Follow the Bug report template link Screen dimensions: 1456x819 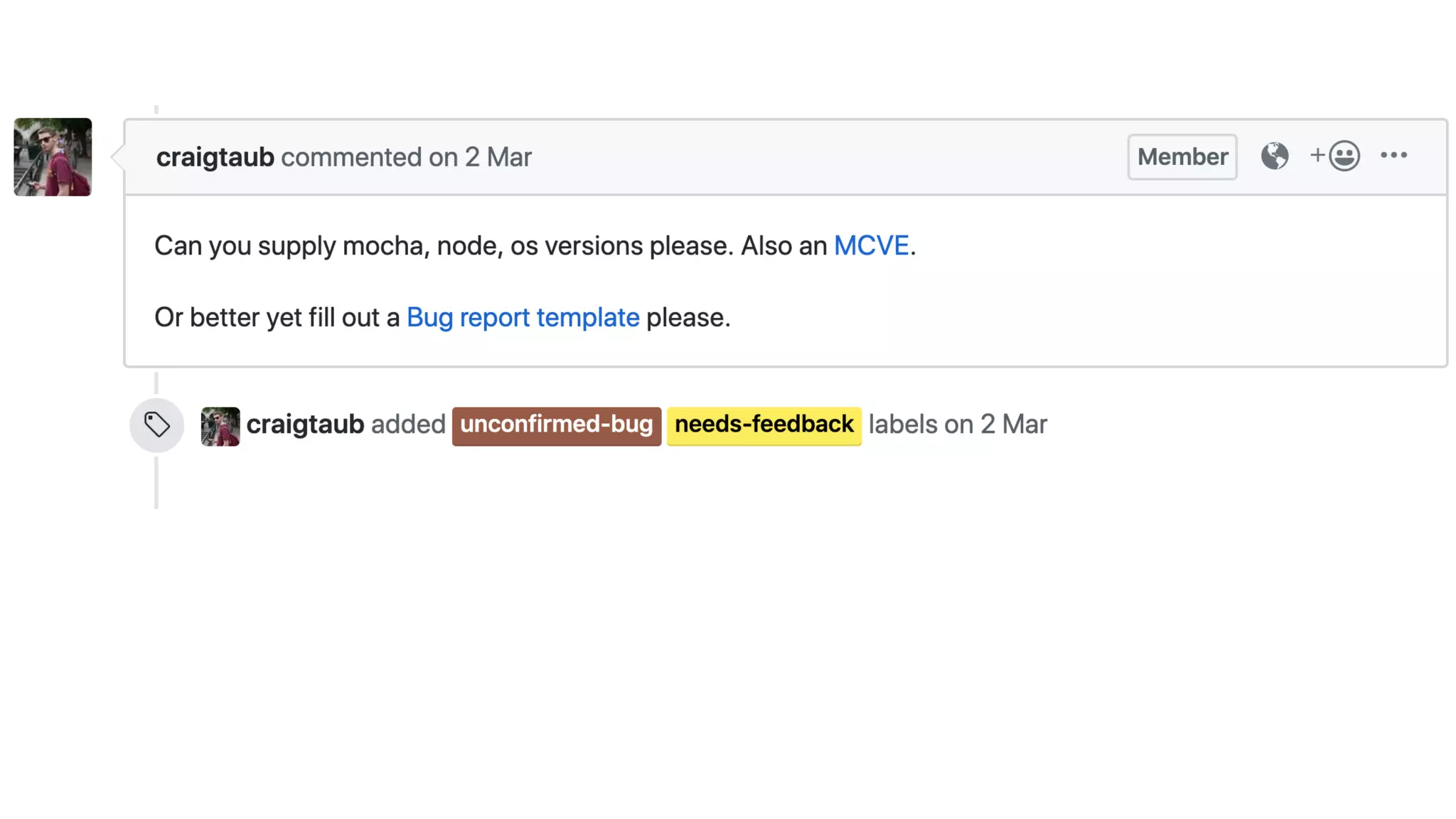[523, 318]
